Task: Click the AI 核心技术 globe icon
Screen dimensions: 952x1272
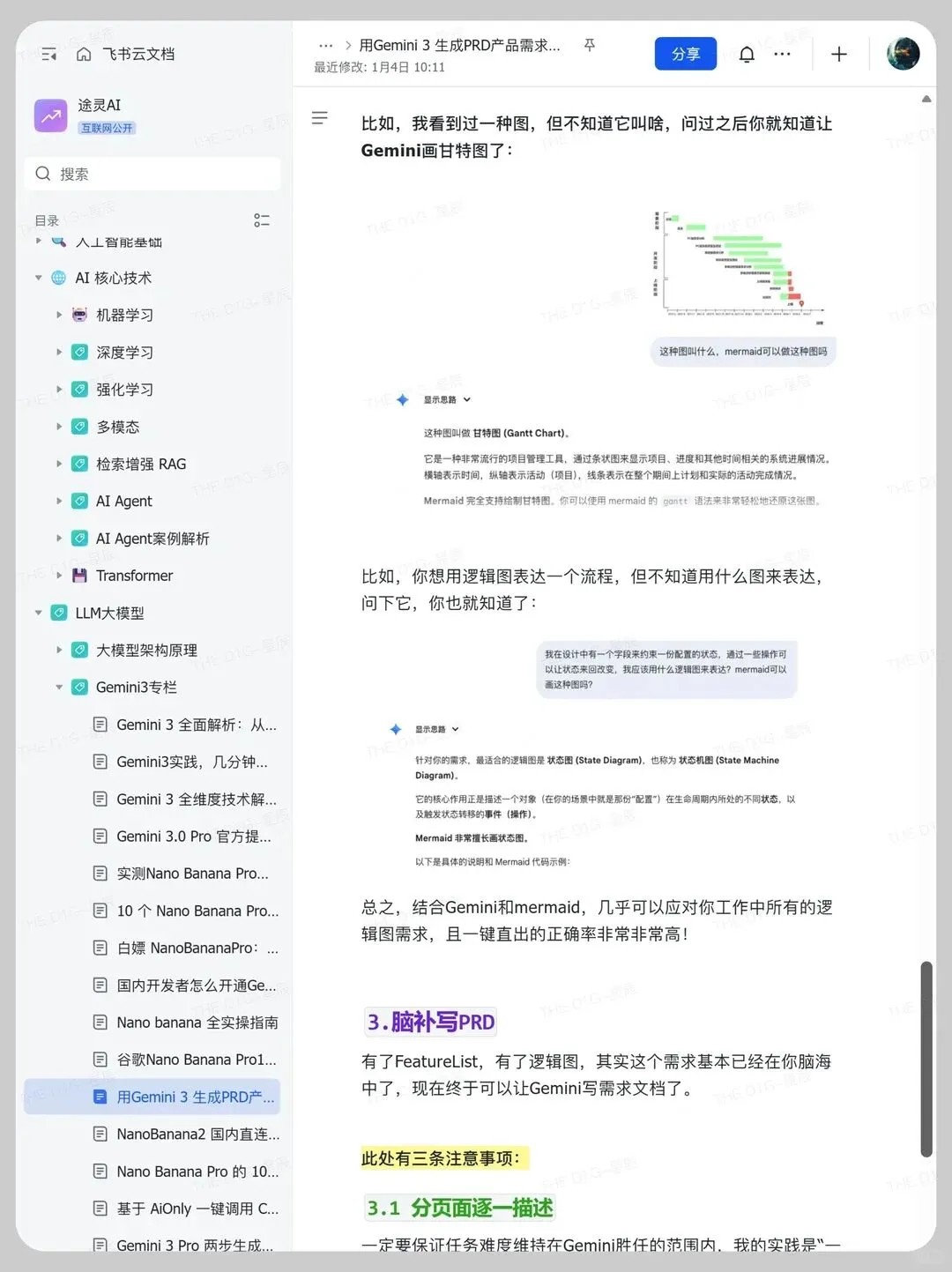Action: click(x=58, y=278)
